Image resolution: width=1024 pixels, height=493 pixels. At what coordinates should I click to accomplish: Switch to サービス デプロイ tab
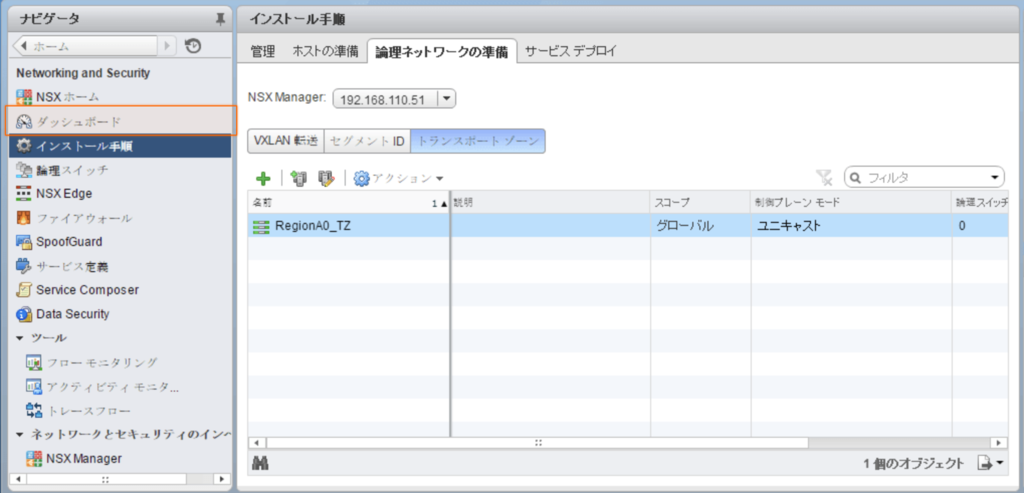click(x=570, y=51)
